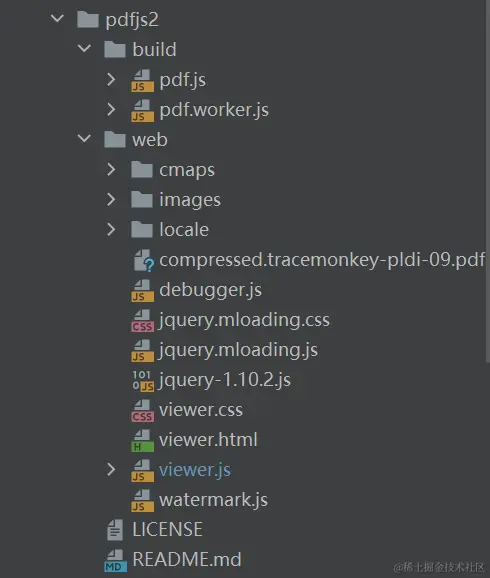The image size is (490, 578).
Task: Collapse the pdfjs2 root folder
Action: coord(58,18)
